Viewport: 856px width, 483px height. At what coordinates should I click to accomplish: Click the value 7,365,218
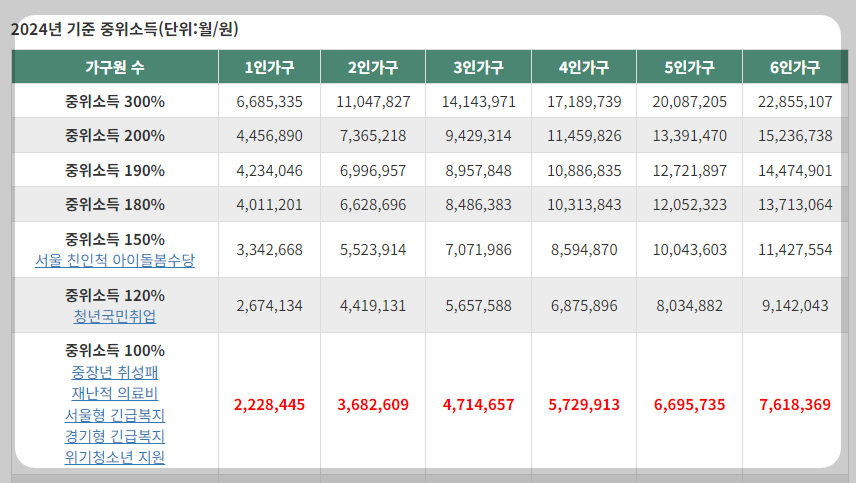click(373, 135)
